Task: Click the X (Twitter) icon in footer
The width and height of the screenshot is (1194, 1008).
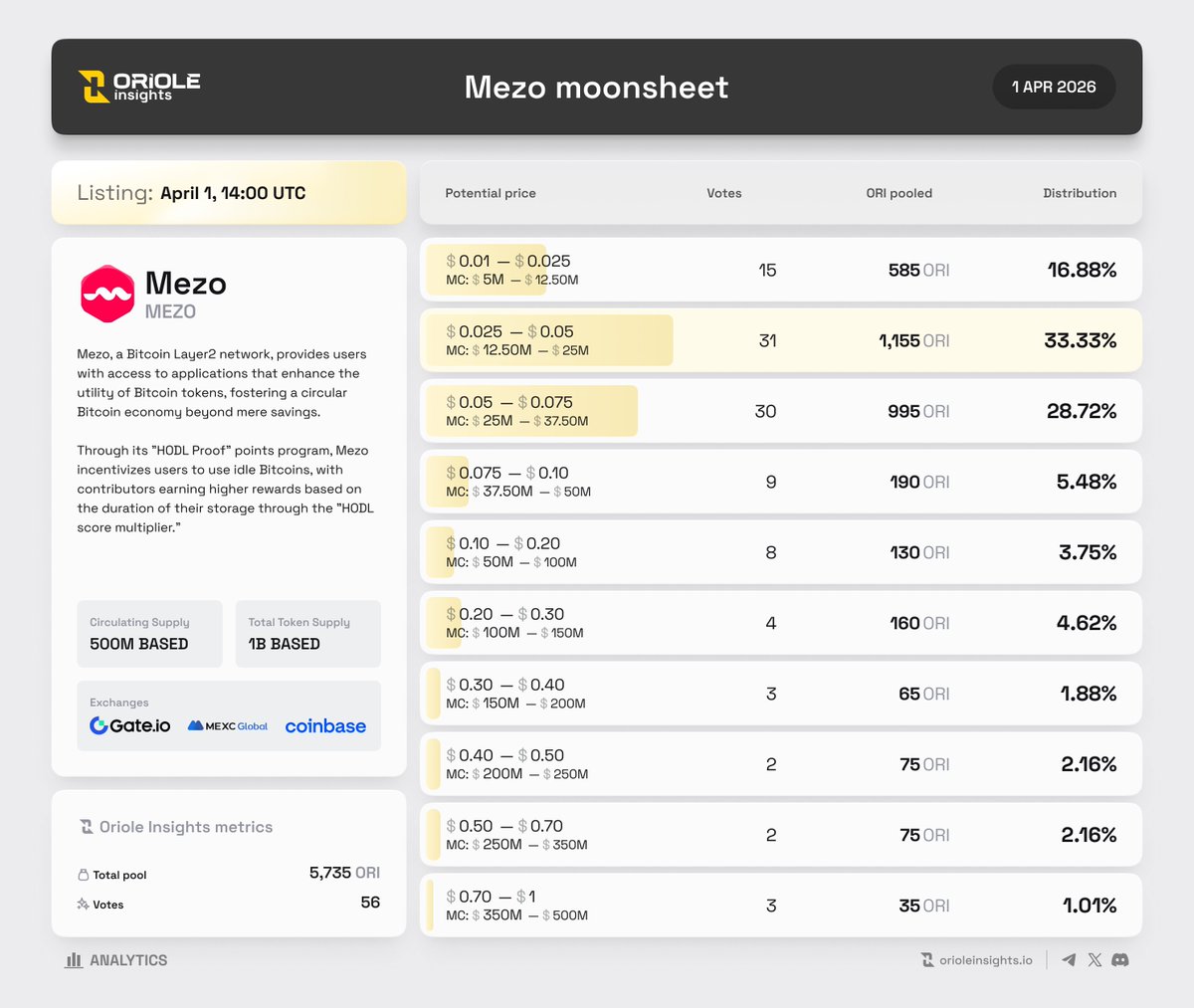Action: (x=1094, y=960)
